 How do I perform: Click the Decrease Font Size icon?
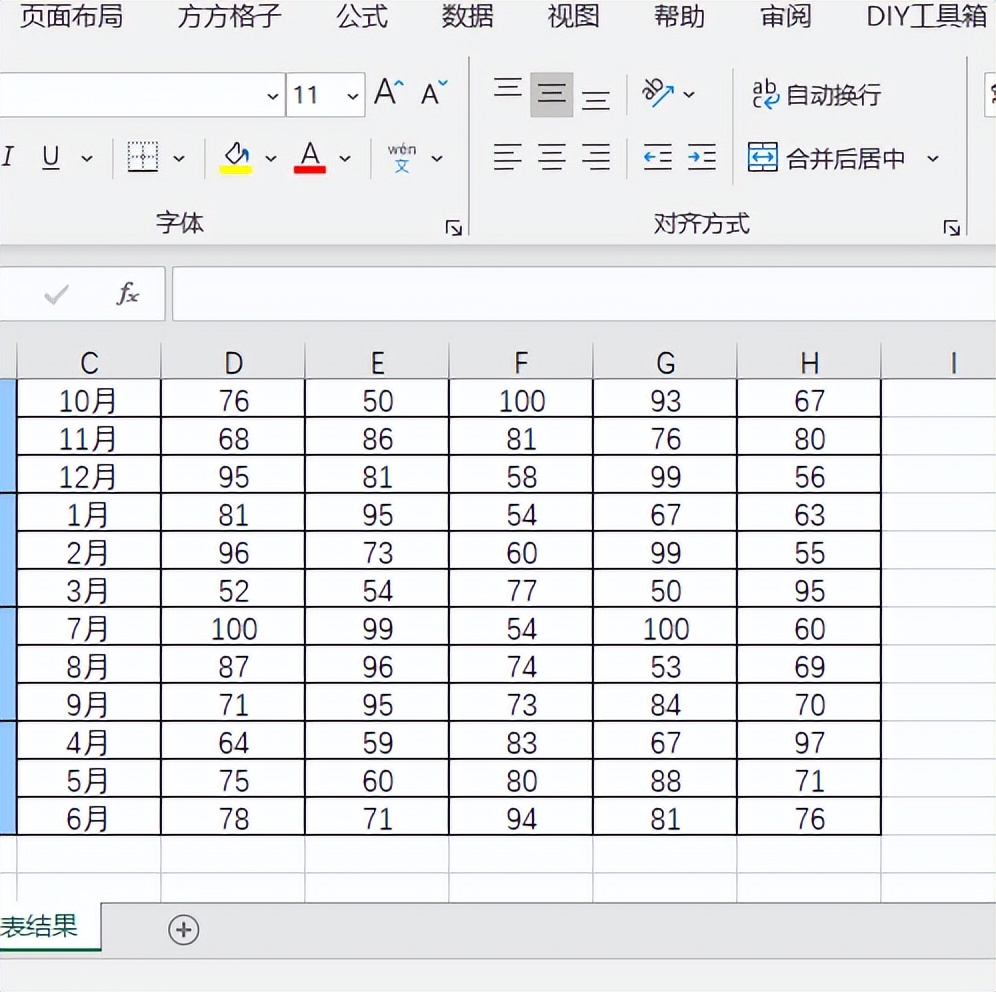coord(434,94)
